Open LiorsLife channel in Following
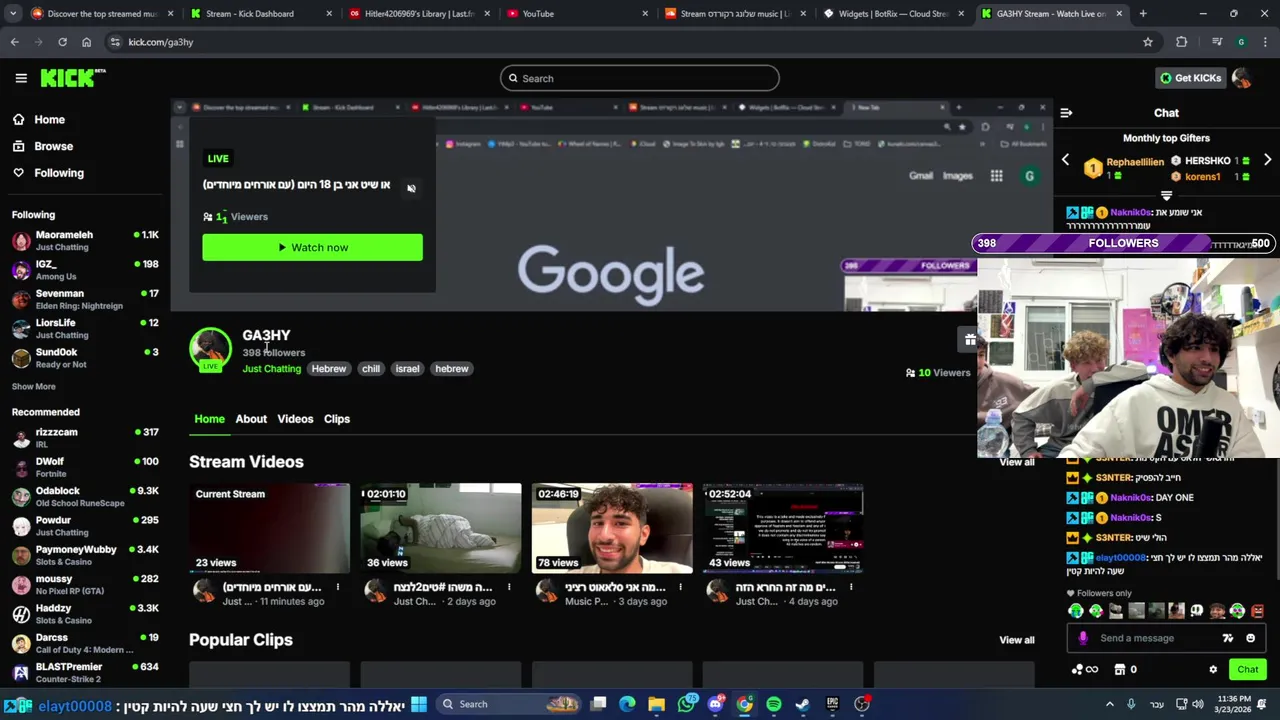 (x=85, y=328)
